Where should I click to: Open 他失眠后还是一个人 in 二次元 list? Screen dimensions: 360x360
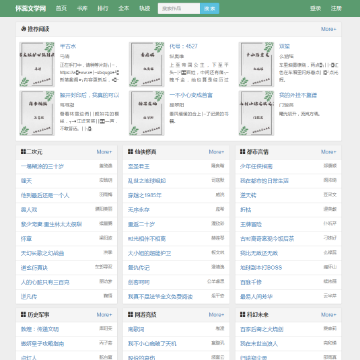[x=45, y=195]
